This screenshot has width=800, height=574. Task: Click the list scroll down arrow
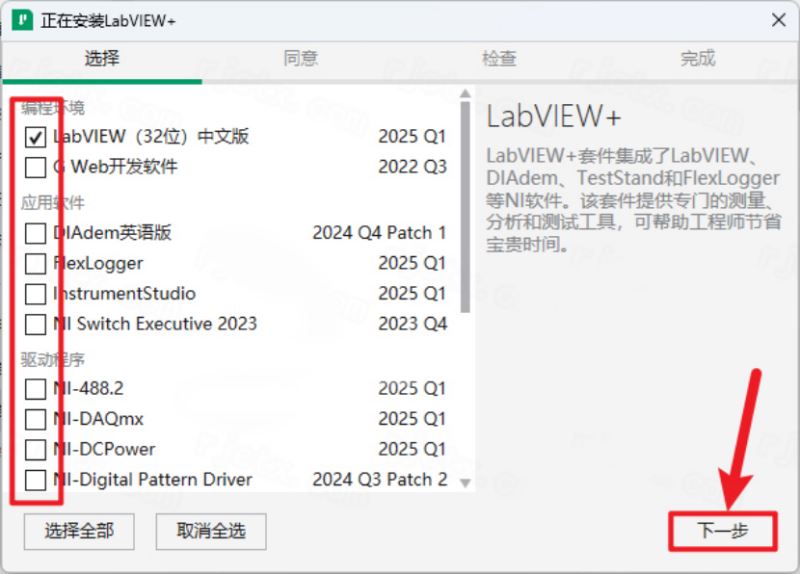(x=465, y=483)
